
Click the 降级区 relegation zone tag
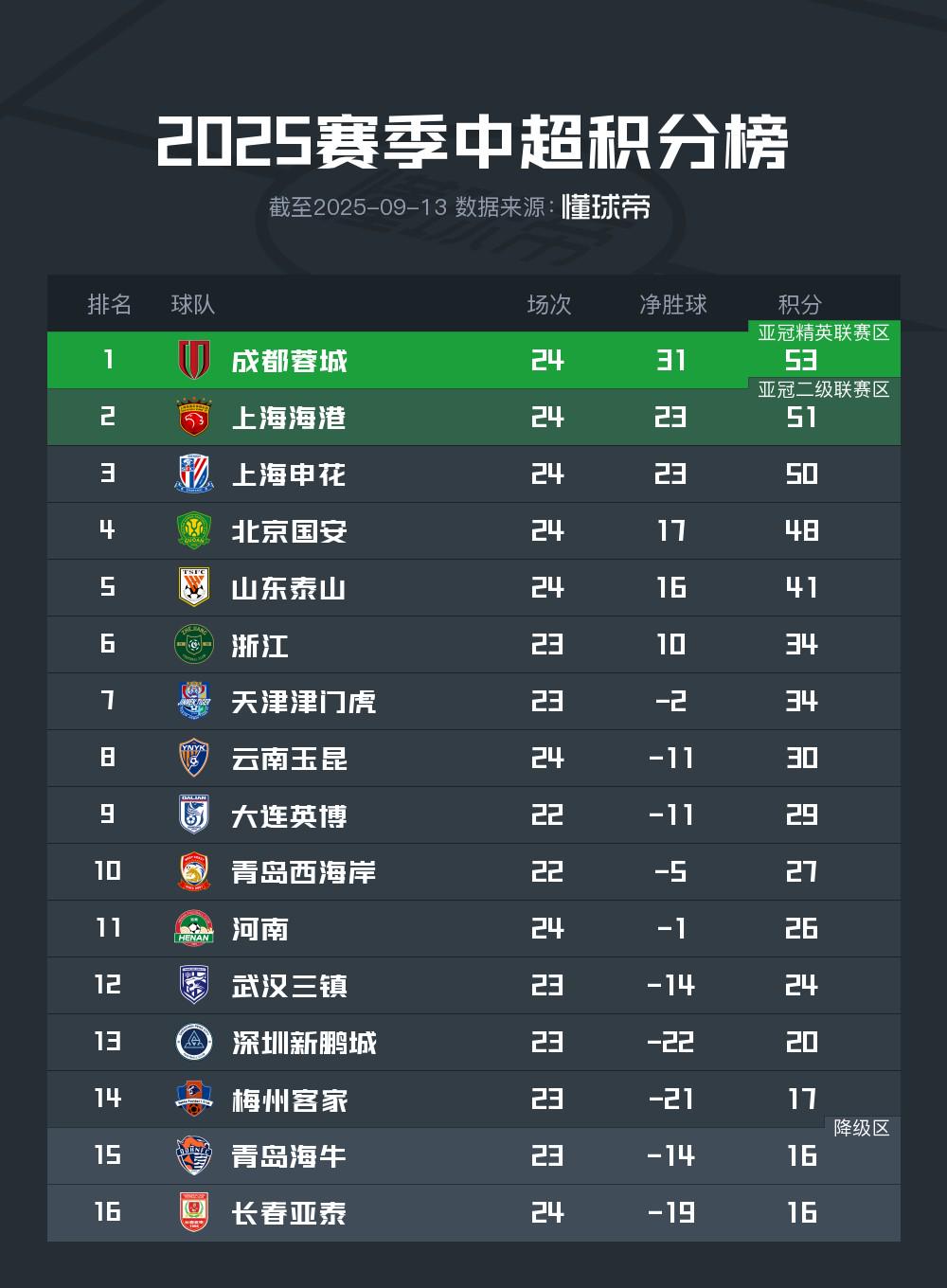point(861,1128)
